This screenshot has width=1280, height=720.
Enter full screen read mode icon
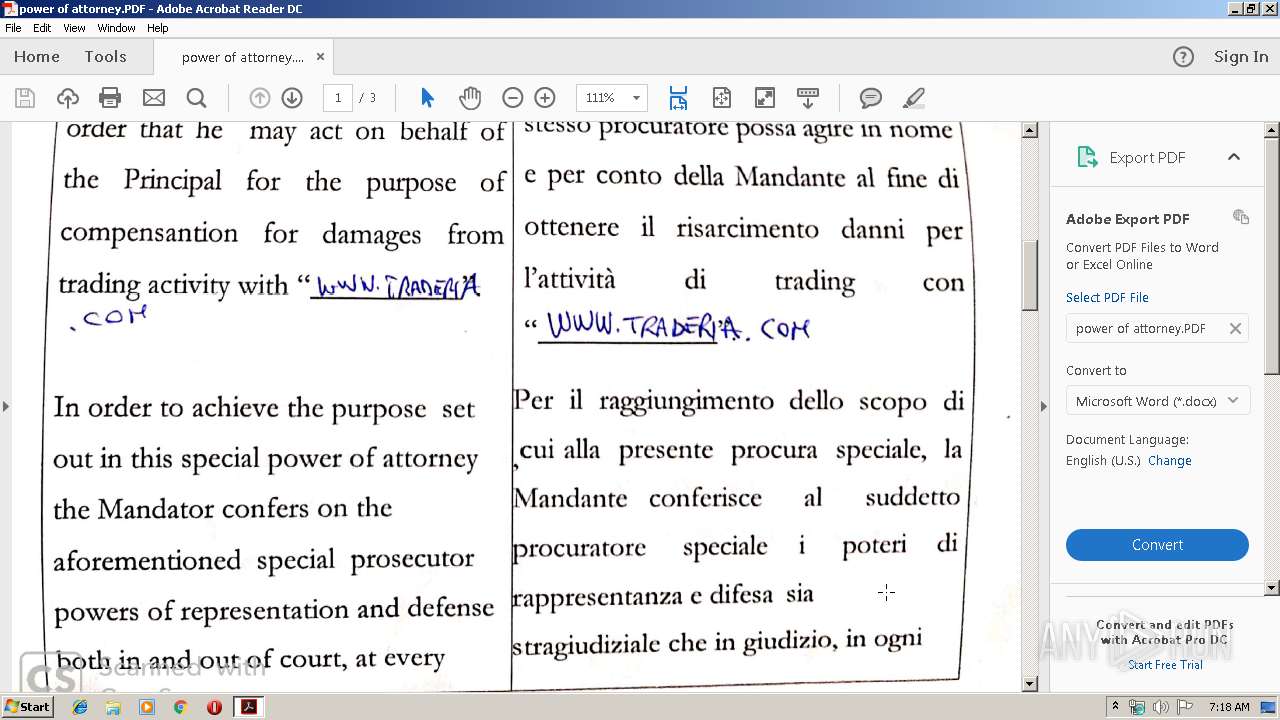click(764, 98)
